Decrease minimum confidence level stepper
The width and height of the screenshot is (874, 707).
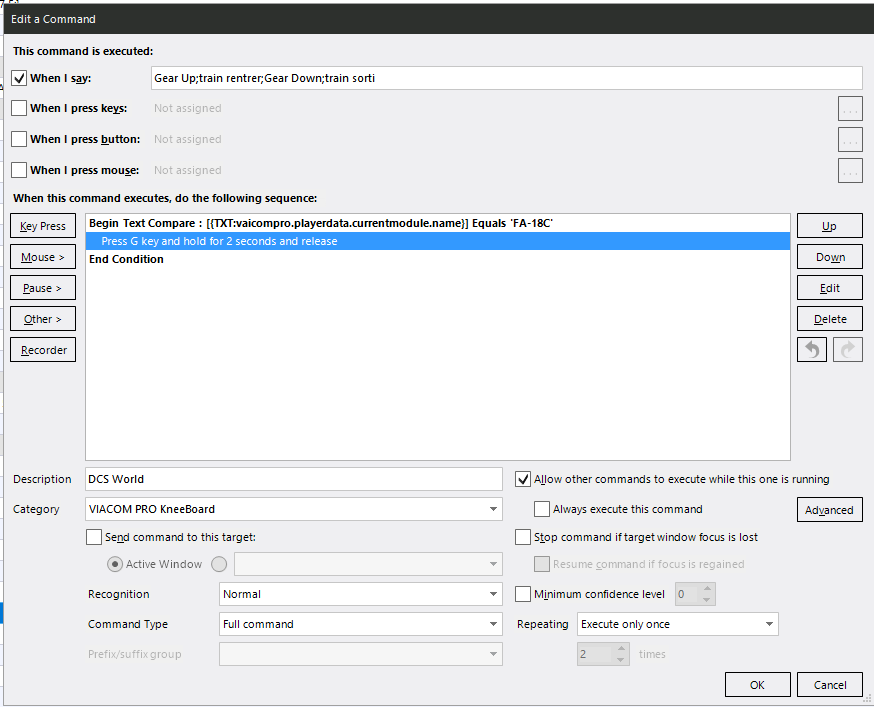(x=707, y=600)
